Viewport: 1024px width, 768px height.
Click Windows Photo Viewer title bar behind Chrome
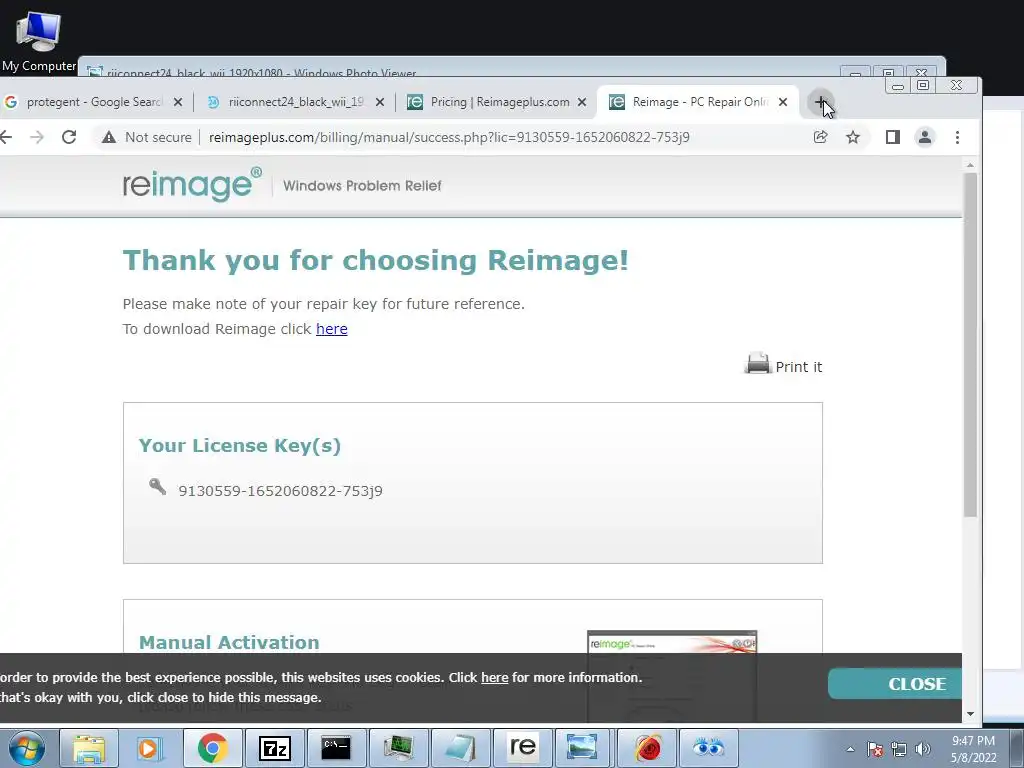tap(457, 68)
